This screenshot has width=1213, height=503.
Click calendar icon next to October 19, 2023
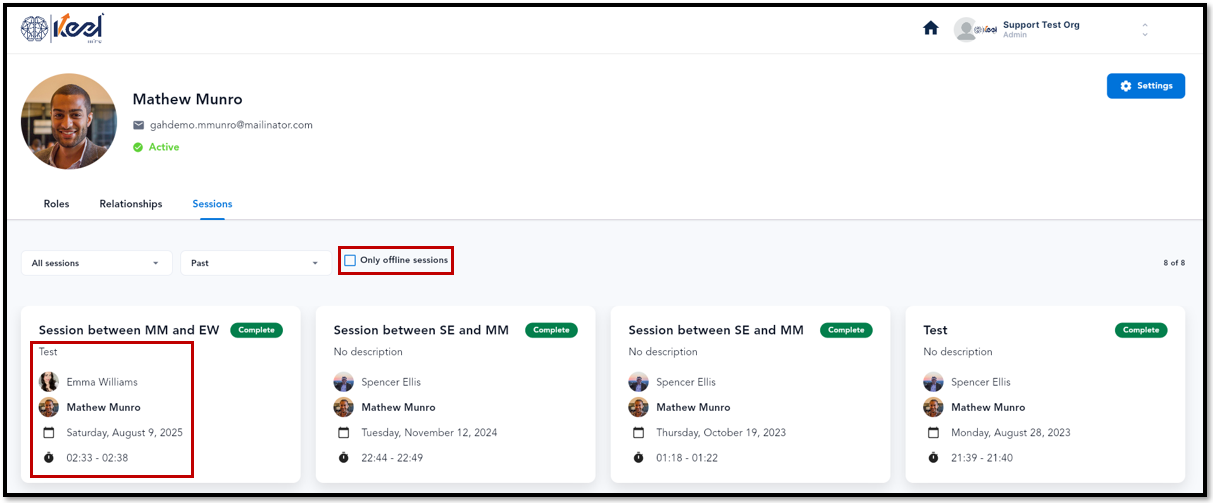[639, 433]
